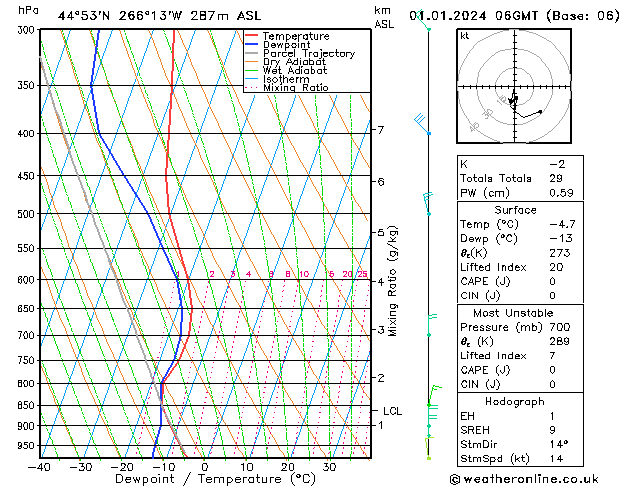Click the 500 hPa pressure axis label

click(28, 214)
